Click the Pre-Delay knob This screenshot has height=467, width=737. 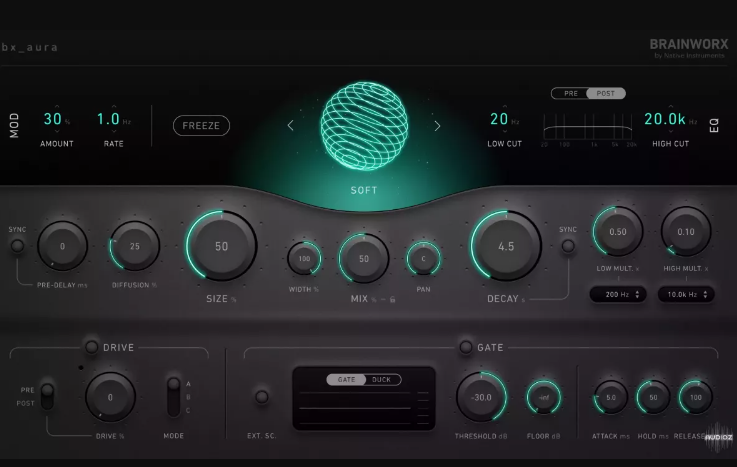click(x=63, y=246)
